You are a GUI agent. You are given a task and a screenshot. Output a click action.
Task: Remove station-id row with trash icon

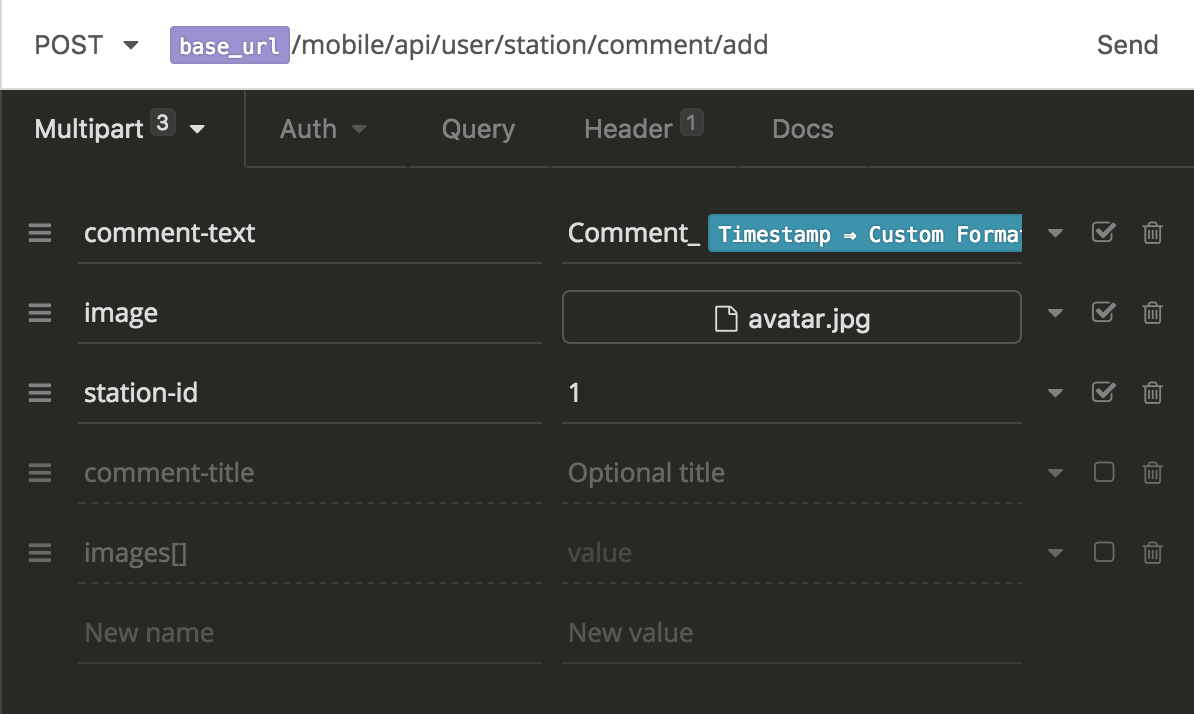tap(1152, 393)
